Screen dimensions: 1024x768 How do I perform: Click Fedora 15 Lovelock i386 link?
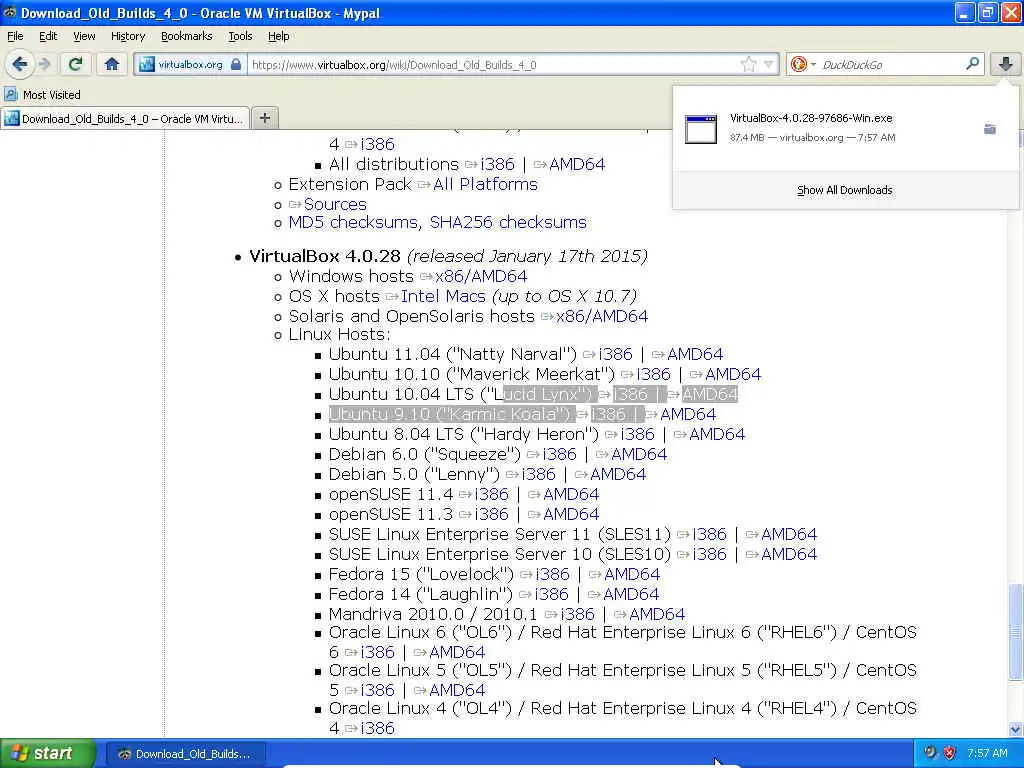pyautogui.click(x=552, y=574)
